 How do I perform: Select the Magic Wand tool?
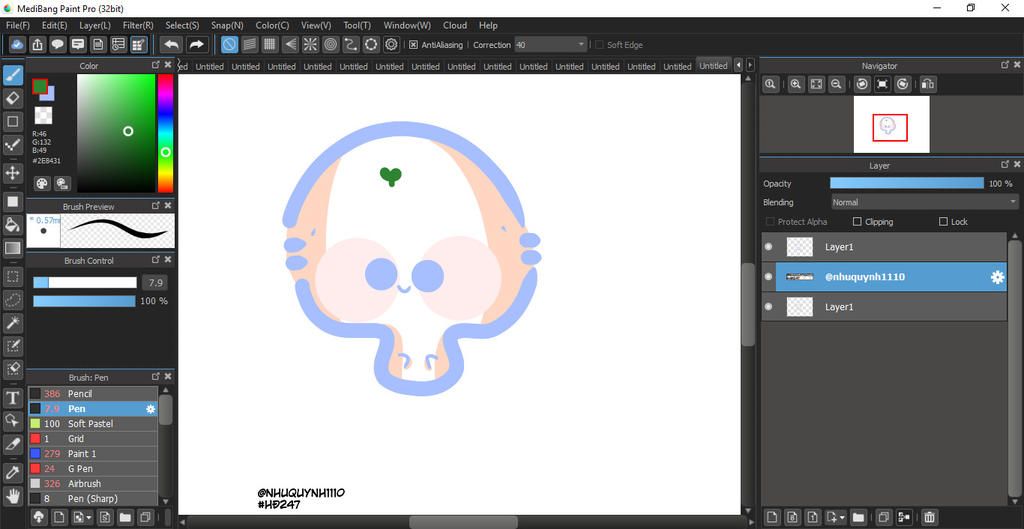coord(12,323)
